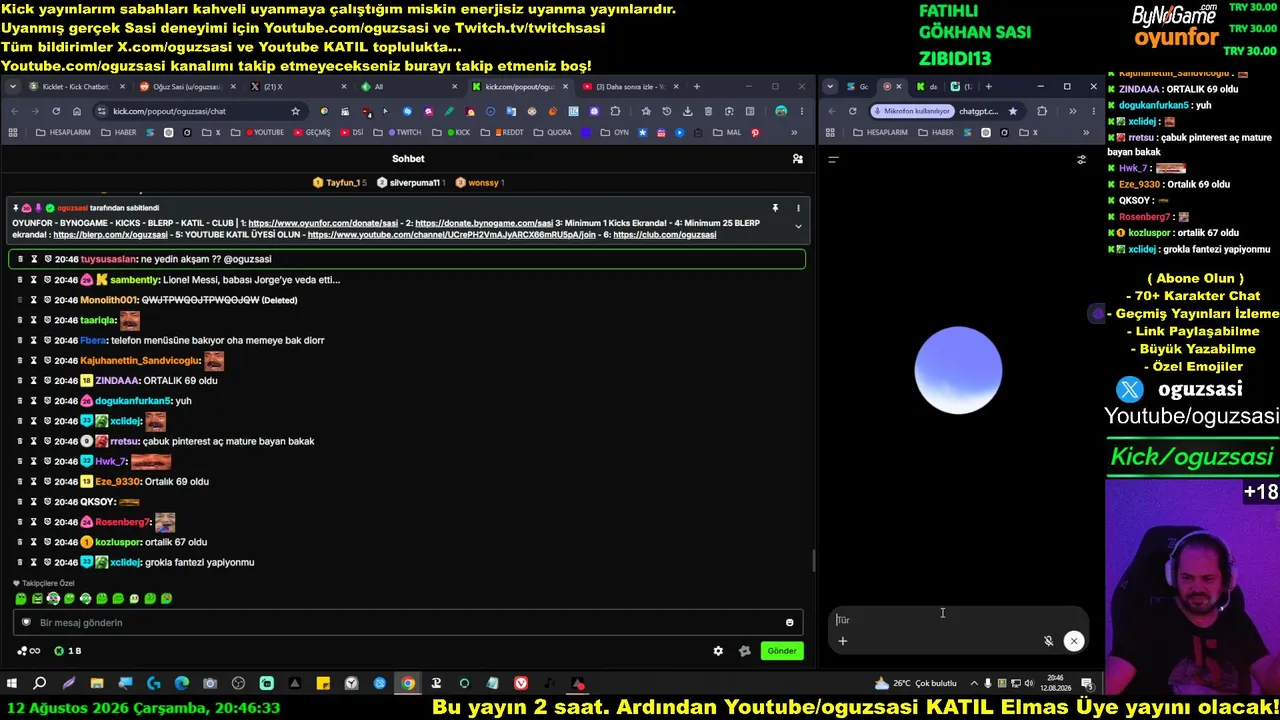The width and height of the screenshot is (1280, 720).
Task: Send the chat message with Gönder
Action: click(782, 651)
